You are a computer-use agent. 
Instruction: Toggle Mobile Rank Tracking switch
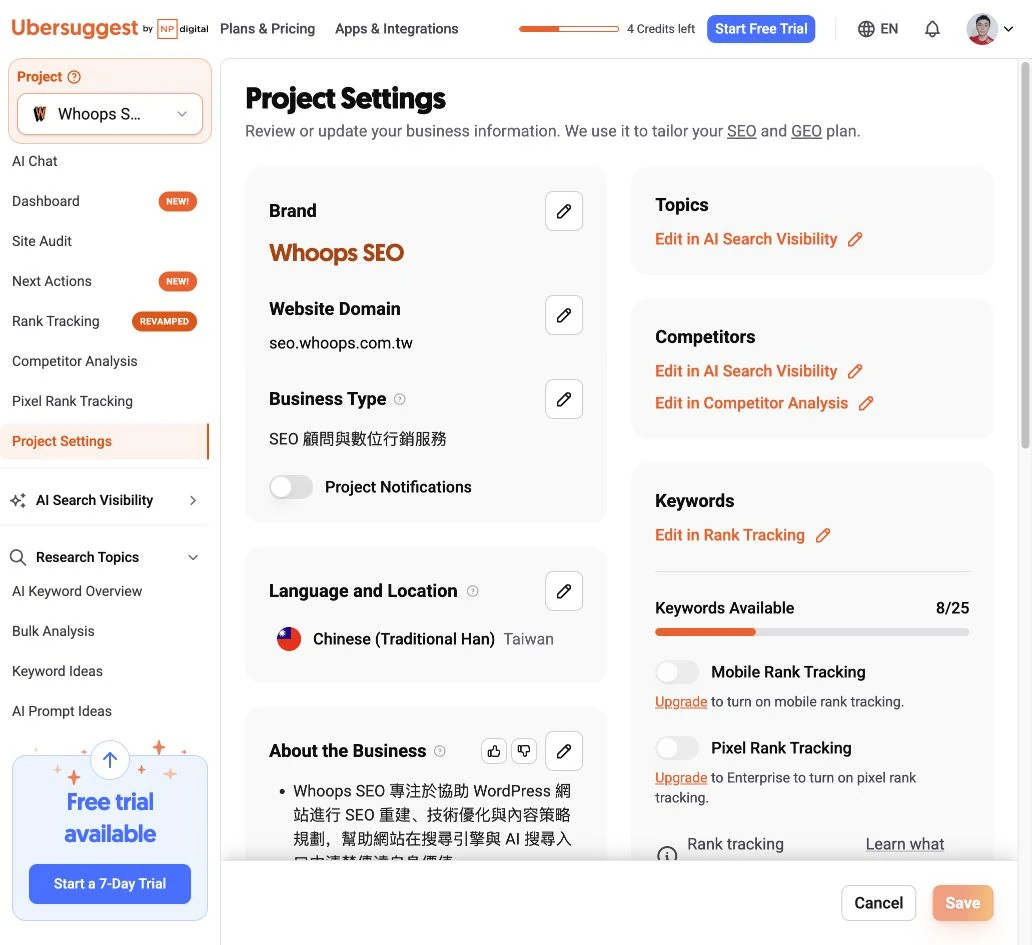(x=677, y=672)
